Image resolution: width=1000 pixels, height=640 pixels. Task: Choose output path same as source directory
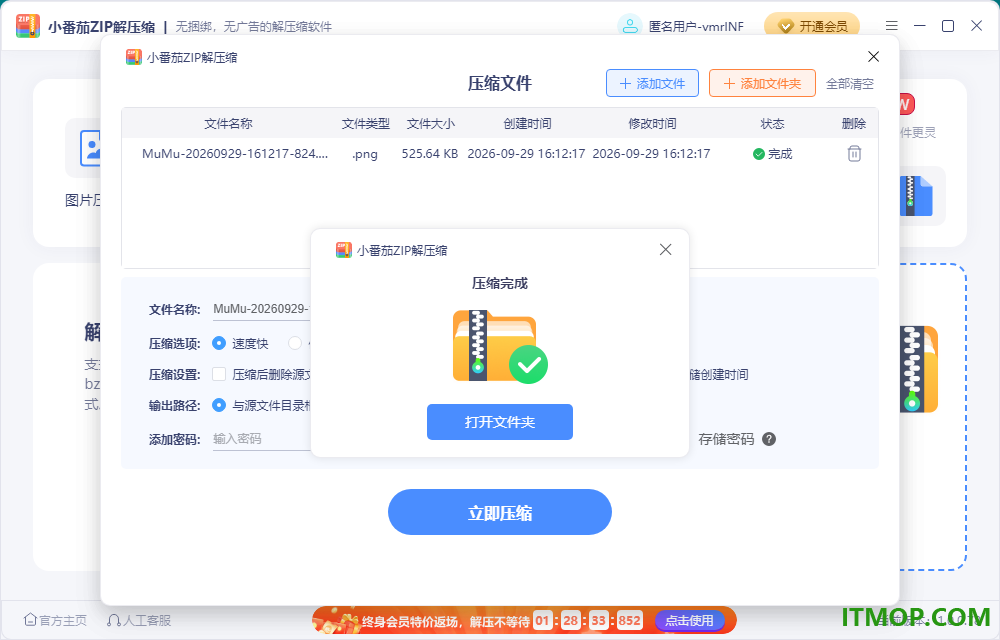[219, 405]
